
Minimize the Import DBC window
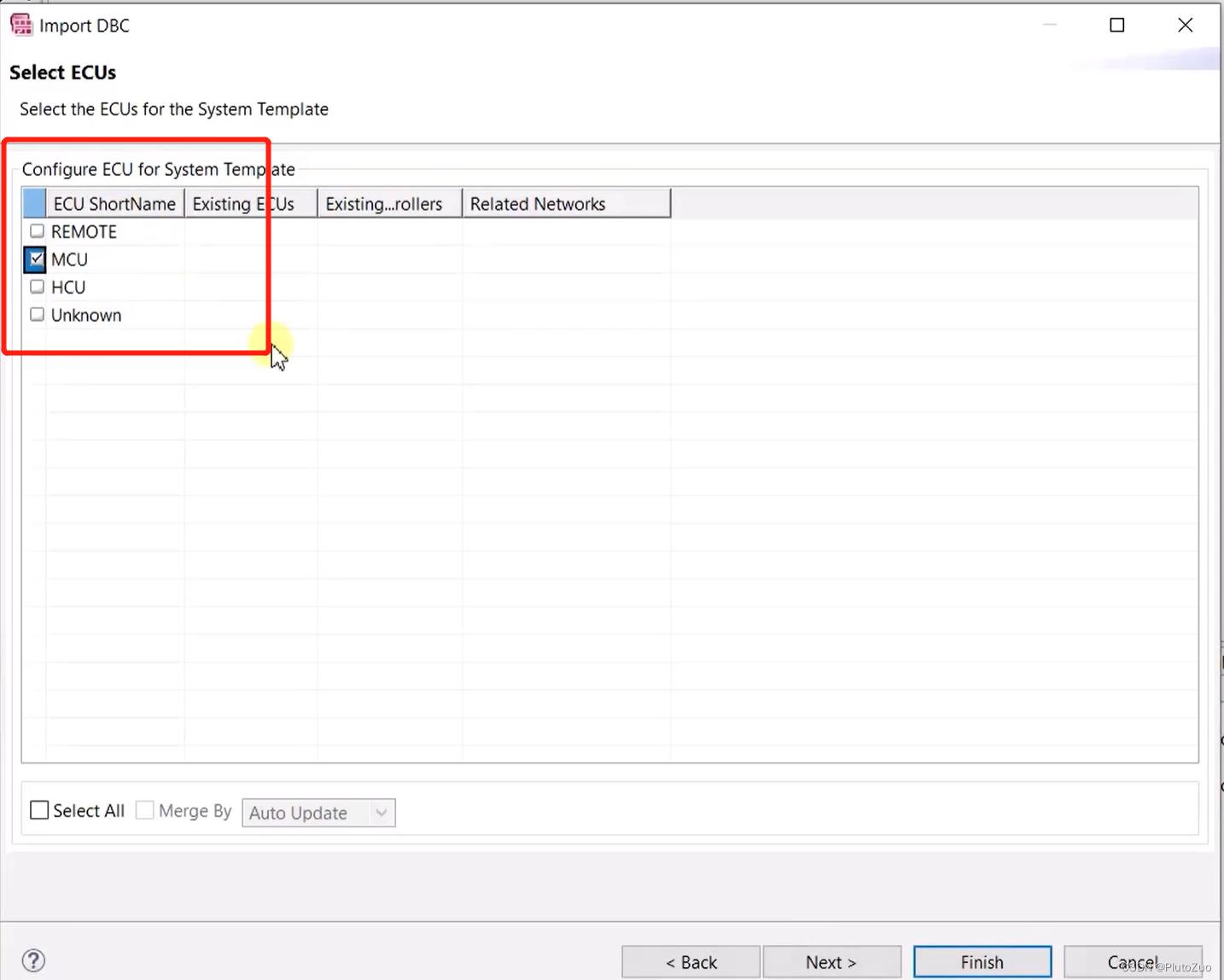[1050, 25]
